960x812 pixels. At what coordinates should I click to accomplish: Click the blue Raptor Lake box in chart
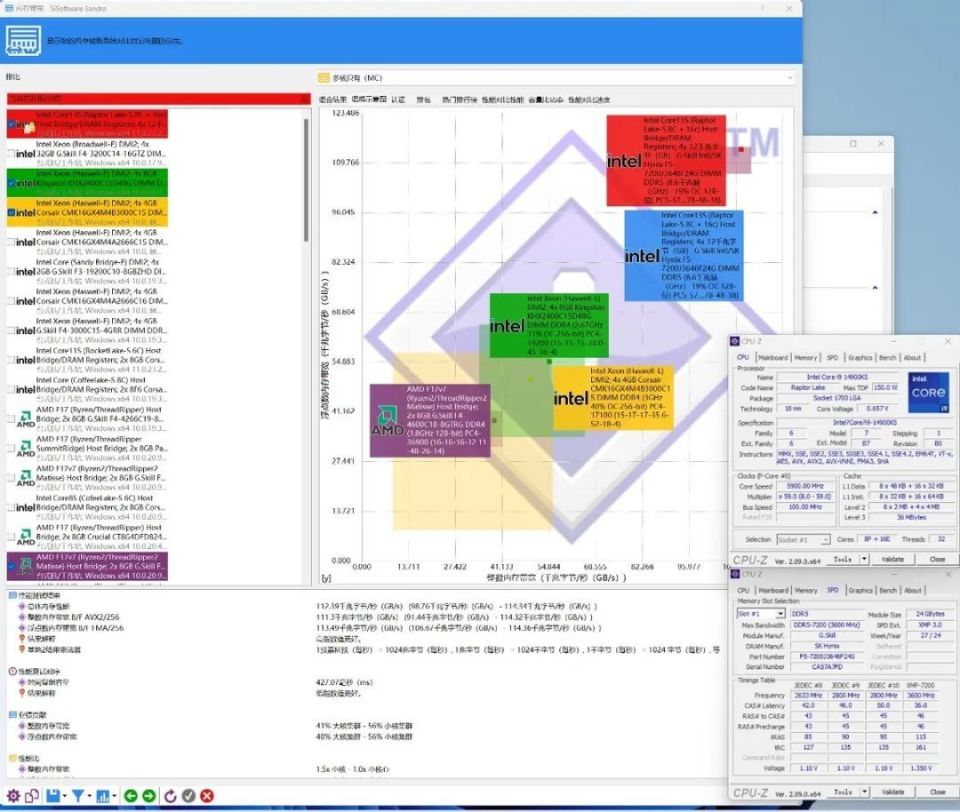[x=684, y=255]
